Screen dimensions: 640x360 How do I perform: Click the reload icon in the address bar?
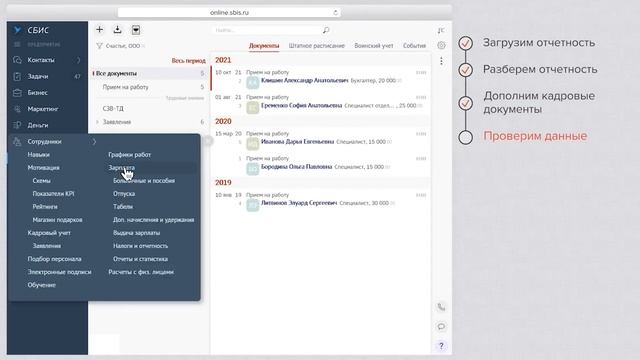(336, 13)
